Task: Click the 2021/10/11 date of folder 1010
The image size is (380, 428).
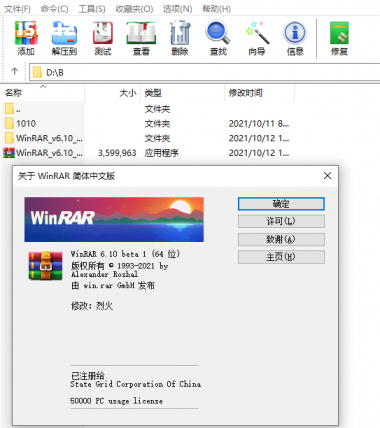Action: tap(259, 124)
